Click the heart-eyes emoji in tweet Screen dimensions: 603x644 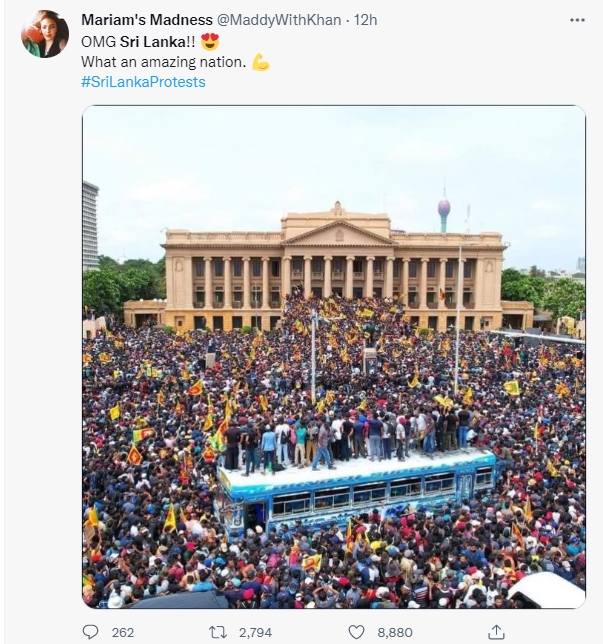click(x=210, y=41)
